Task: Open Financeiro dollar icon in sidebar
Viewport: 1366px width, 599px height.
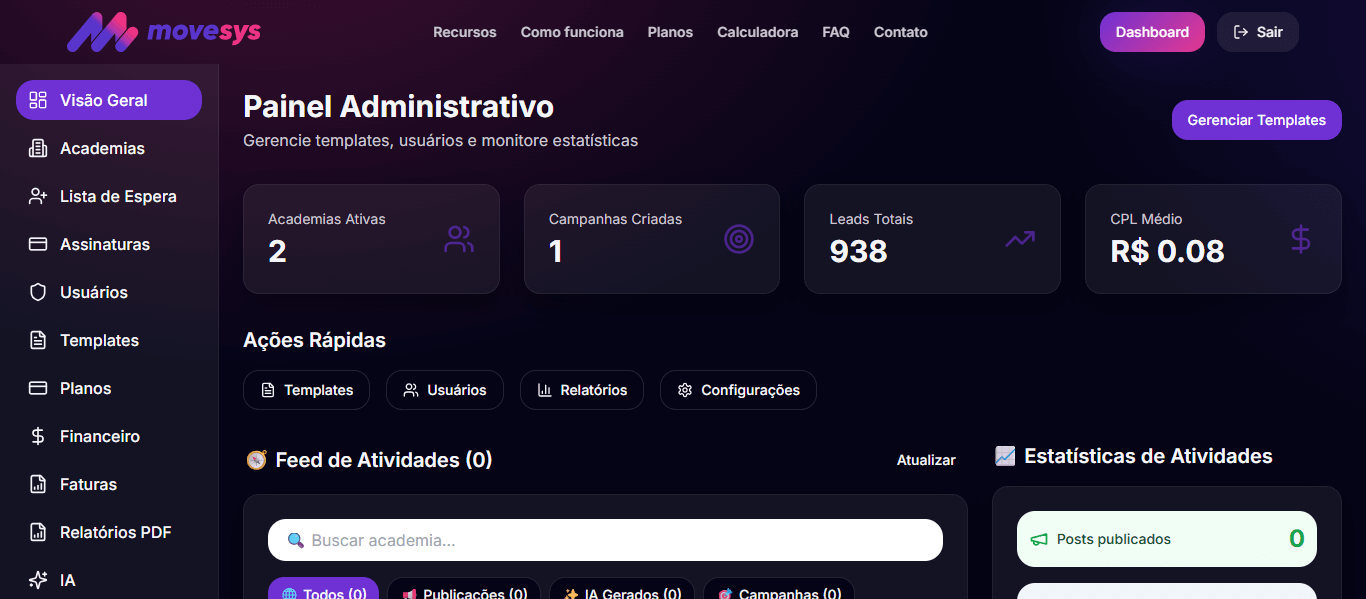Action: (x=38, y=436)
